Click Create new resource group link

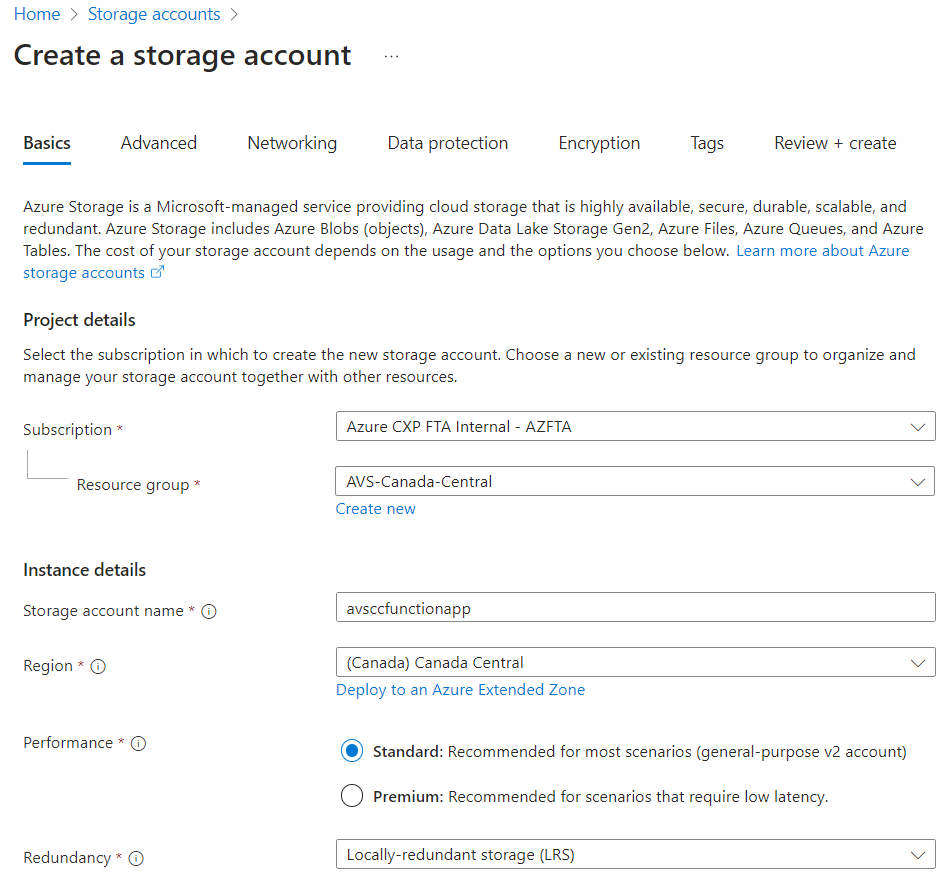click(375, 509)
